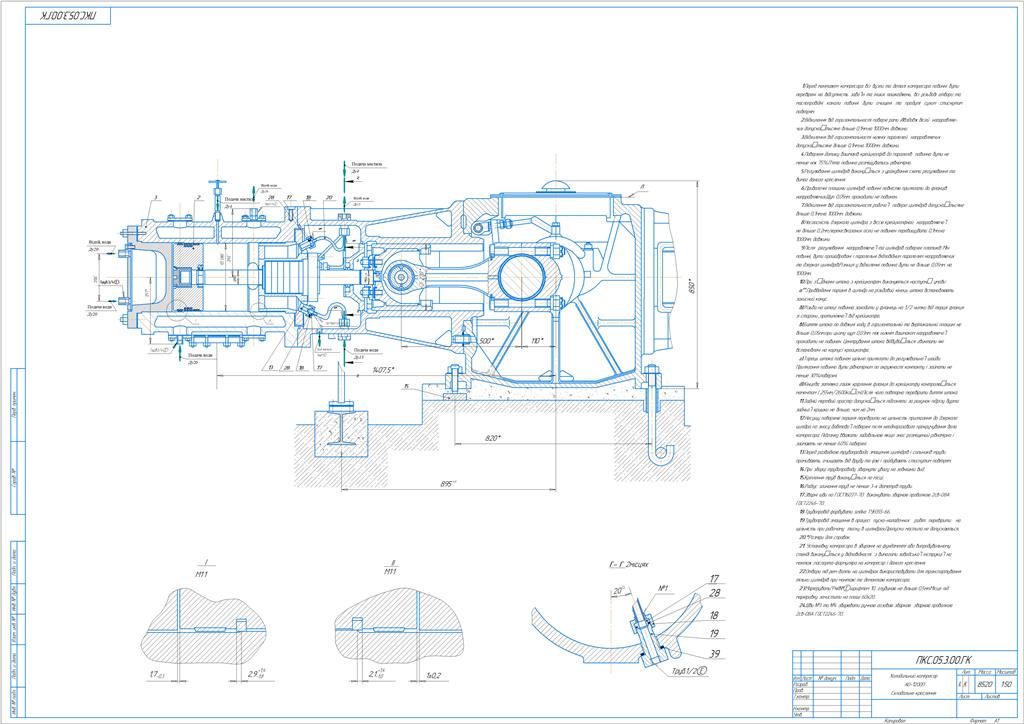Click the 2,9 dimension in detail I
Image resolution: width=1024 pixels, height=724 pixels.
pyautogui.click(x=257, y=672)
